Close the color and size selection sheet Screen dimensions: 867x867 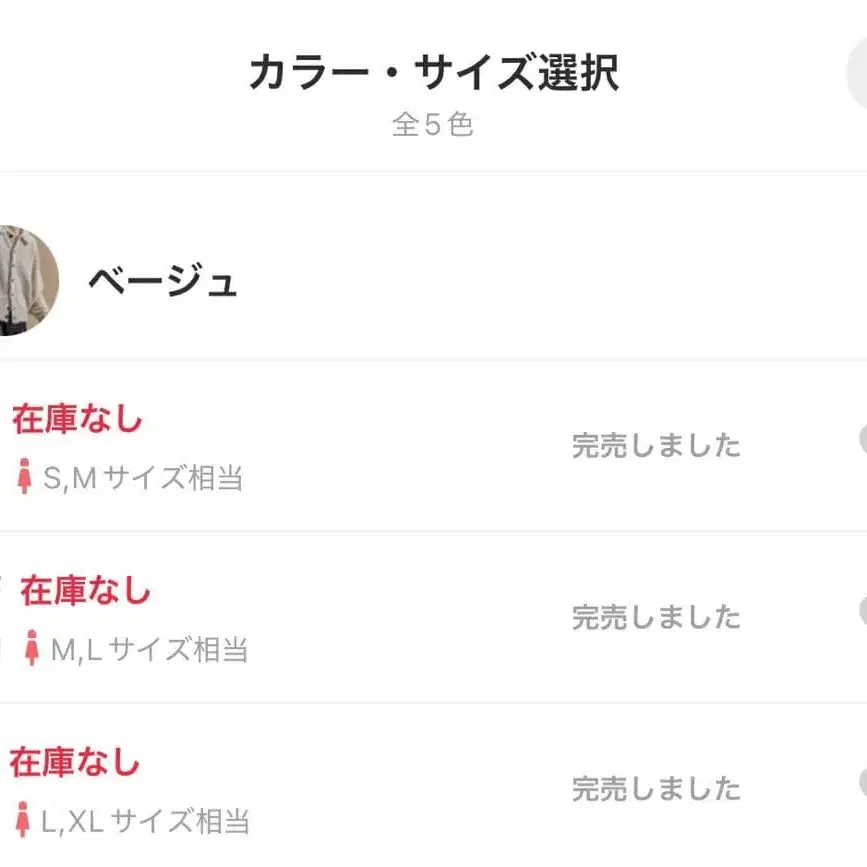(857, 76)
